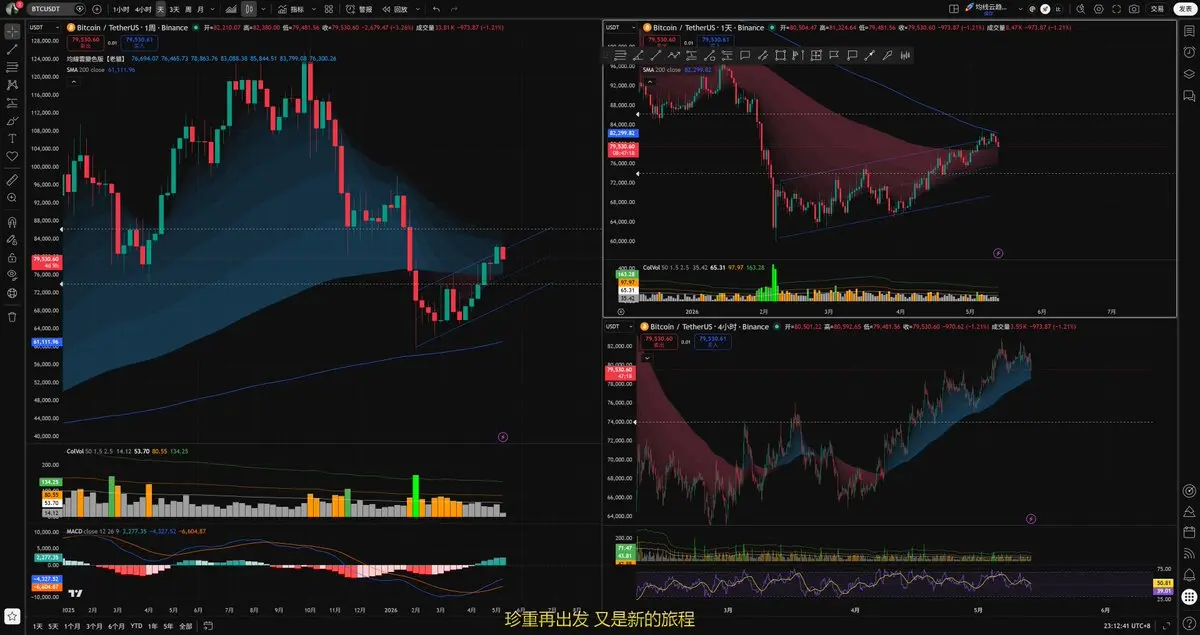Viewport: 1200px width, 635px height.
Task: Select the YTD date range
Action: (x=137, y=626)
